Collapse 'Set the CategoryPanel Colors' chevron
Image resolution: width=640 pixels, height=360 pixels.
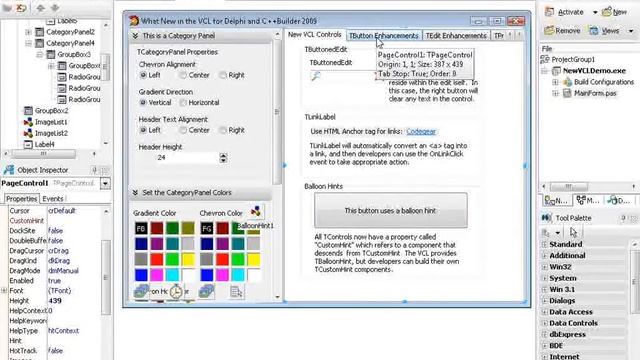click(135, 192)
